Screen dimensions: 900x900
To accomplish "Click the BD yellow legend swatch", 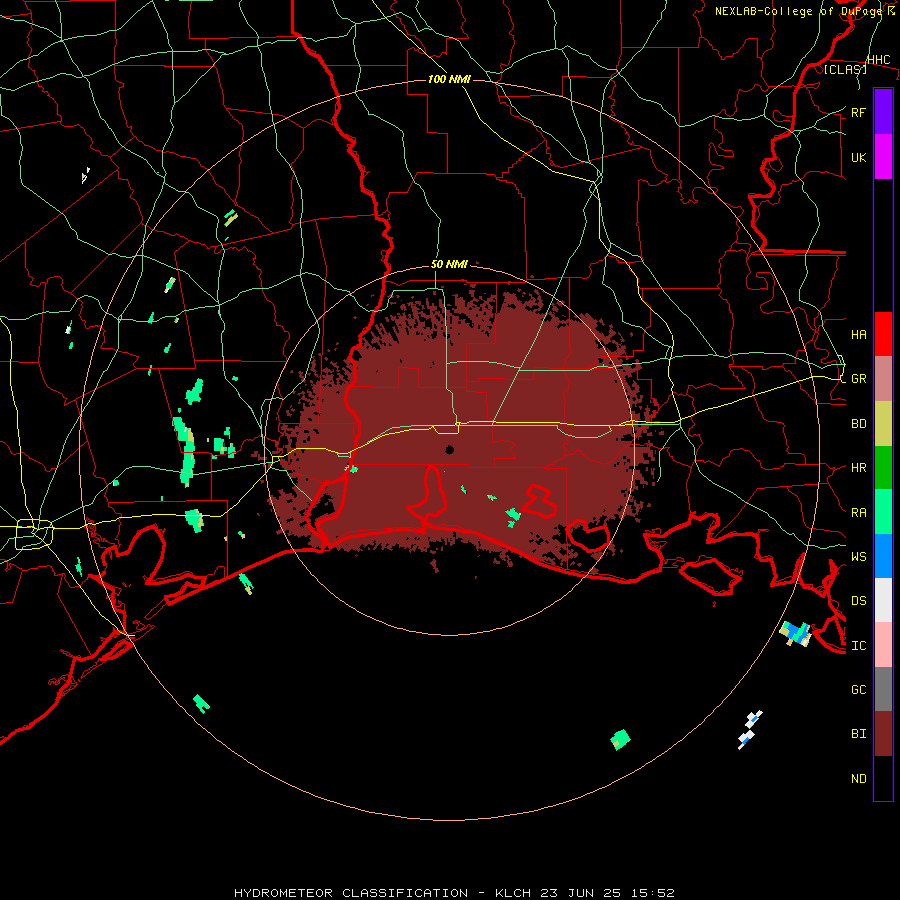I will pyautogui.click(x=883, y=424).
